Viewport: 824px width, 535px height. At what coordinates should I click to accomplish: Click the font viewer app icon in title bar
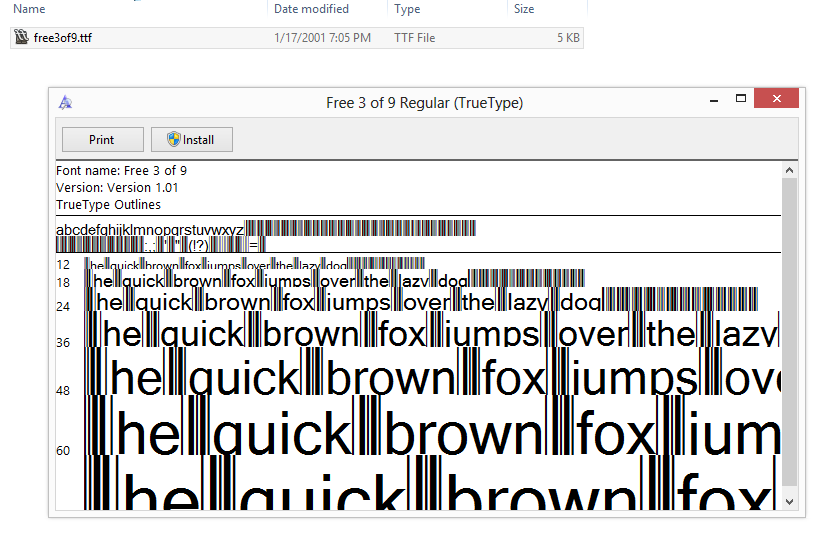pos(66,102)
